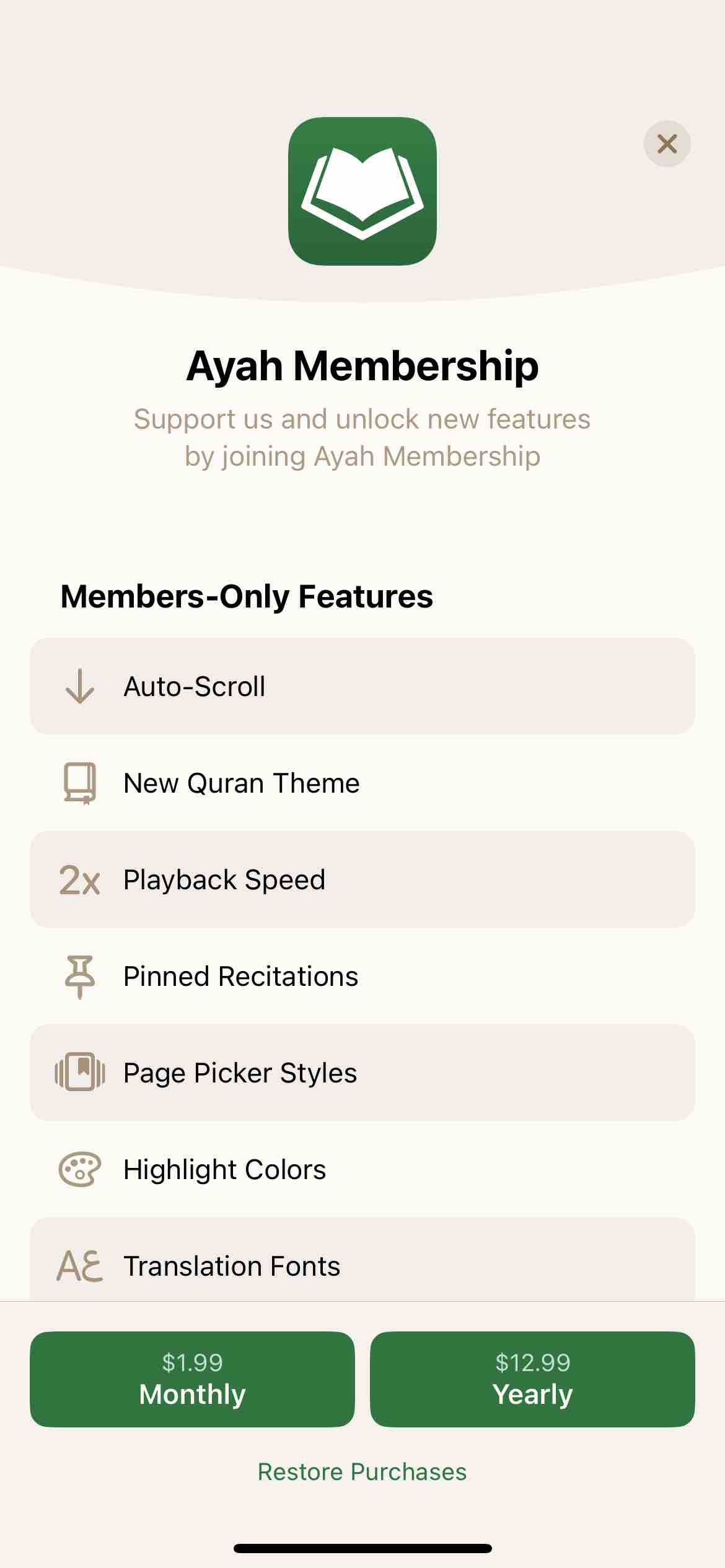Viewport: 725px width, 1568px height.
Task: Open Restore Purchases link
Action: 362,1472
